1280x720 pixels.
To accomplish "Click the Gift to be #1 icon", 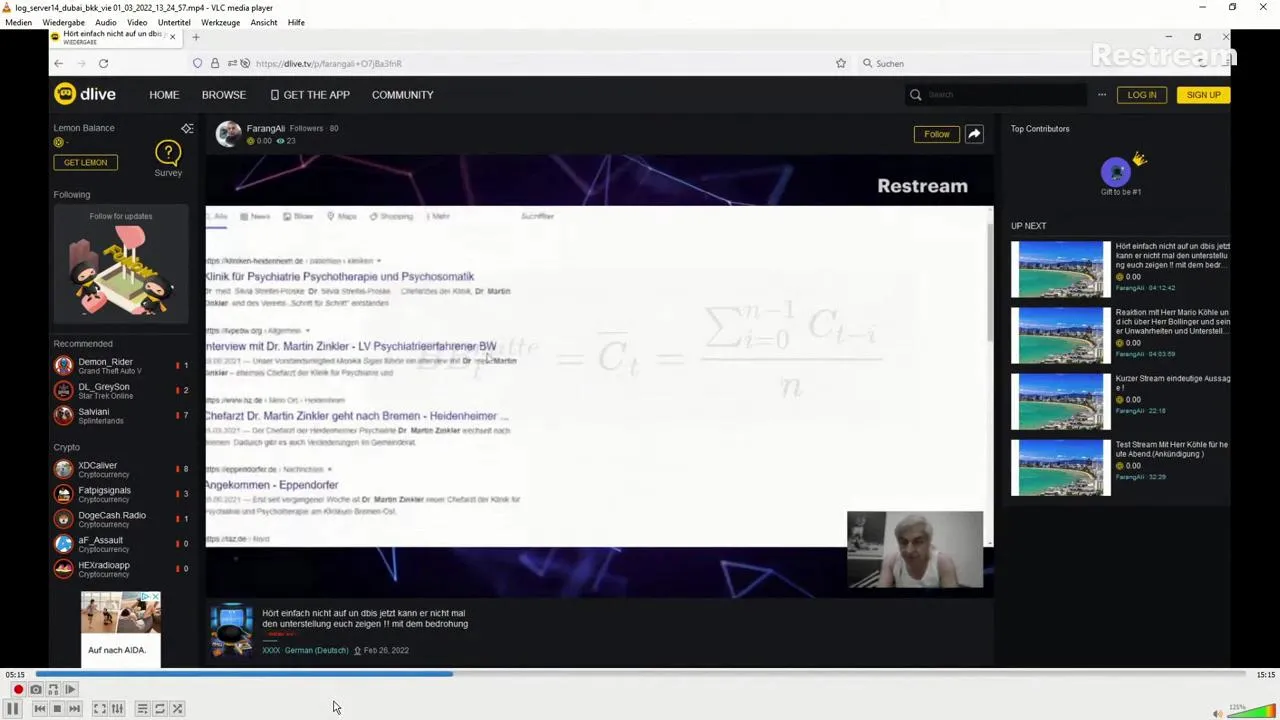I will [1116, 172].
